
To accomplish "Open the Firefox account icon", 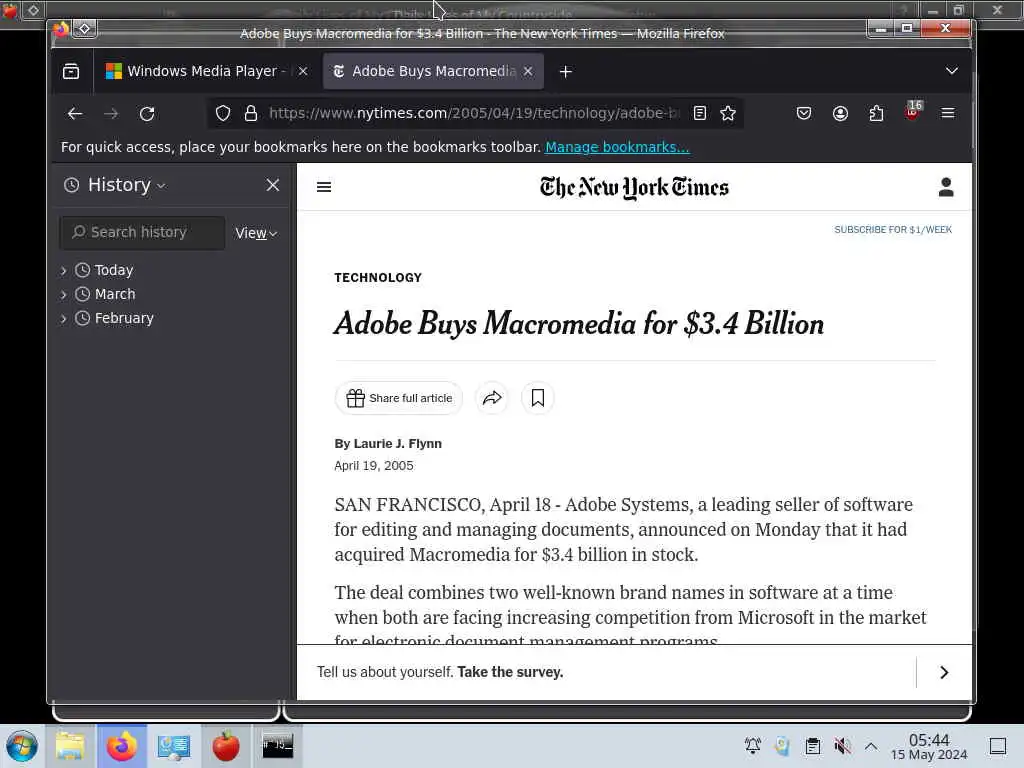I will 840,114.
